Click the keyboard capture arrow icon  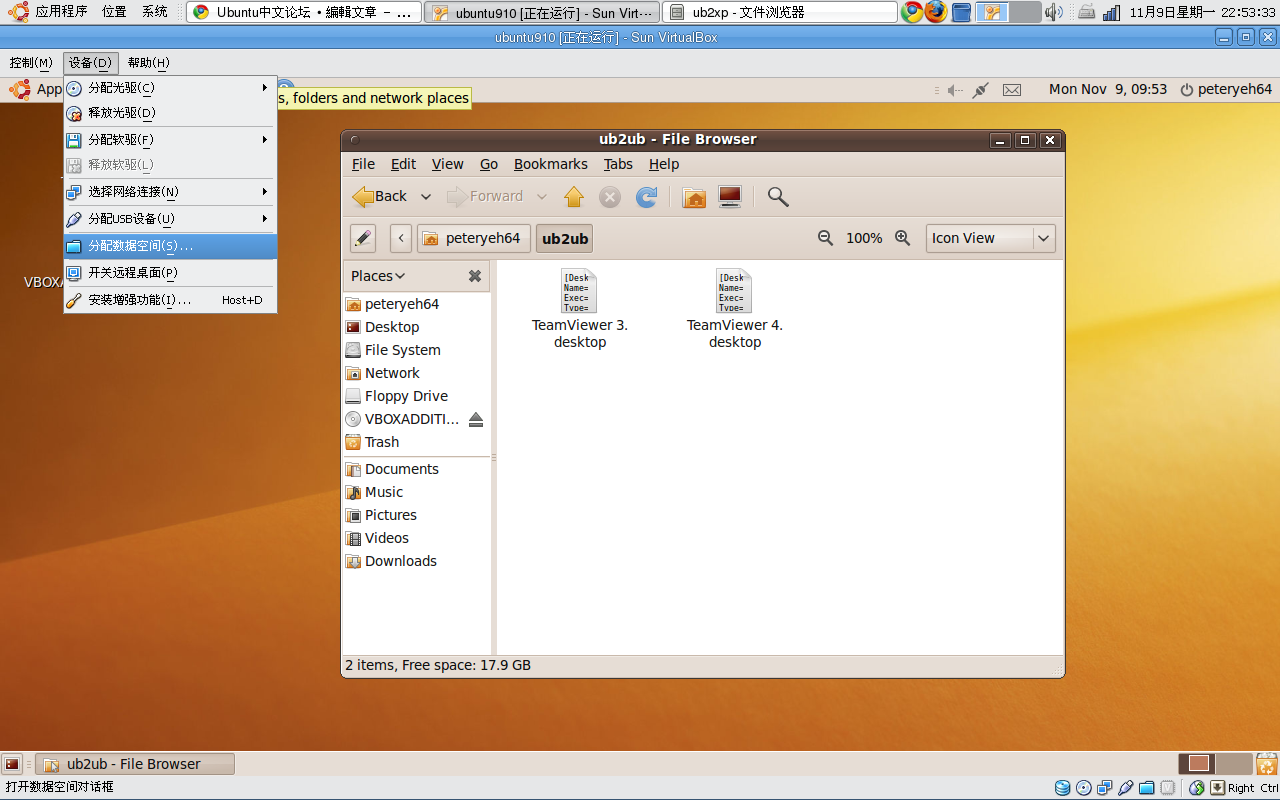click(x=1217, y=788)
